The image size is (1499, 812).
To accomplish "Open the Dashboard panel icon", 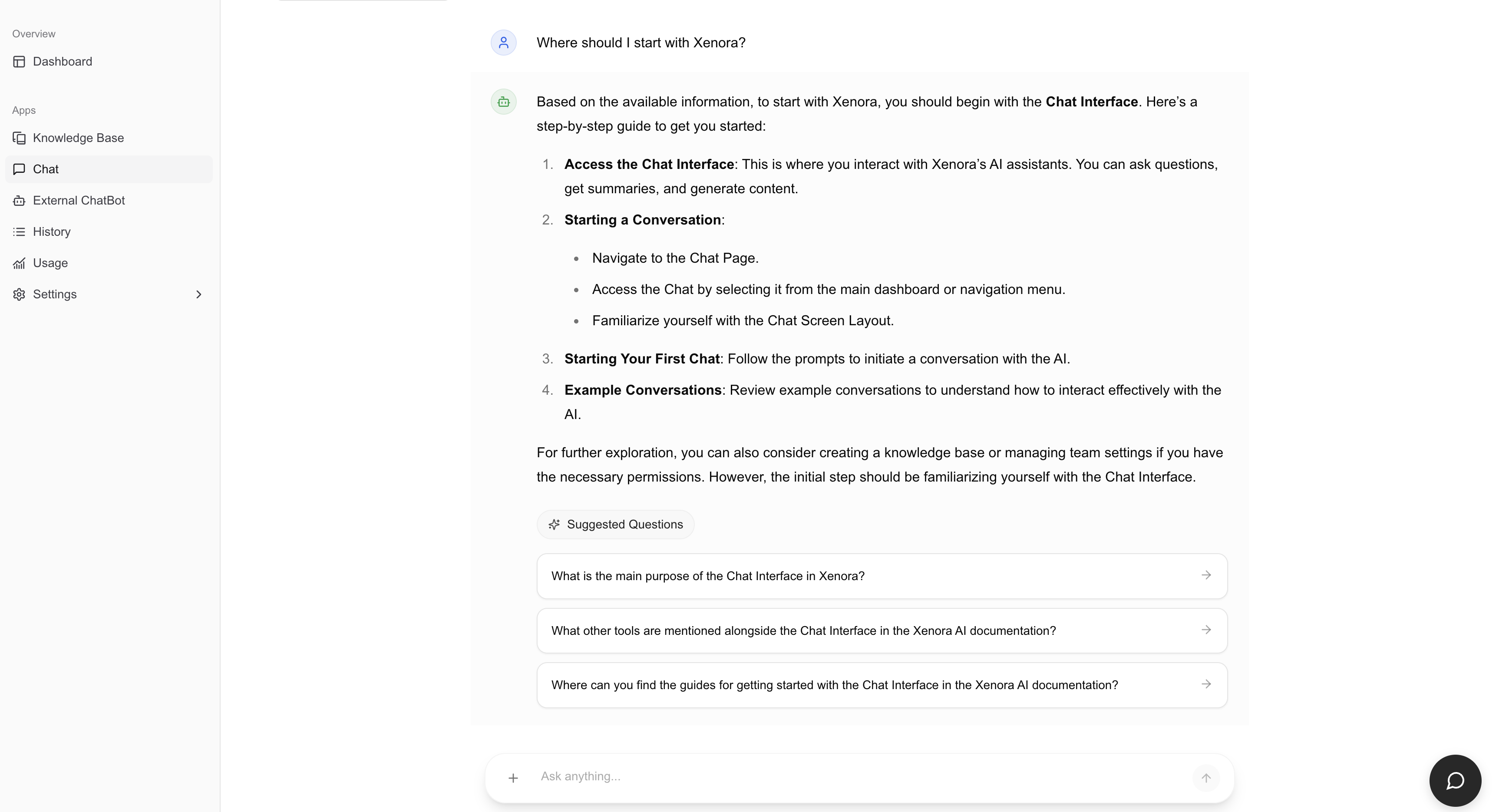I will tap(20, 62).
